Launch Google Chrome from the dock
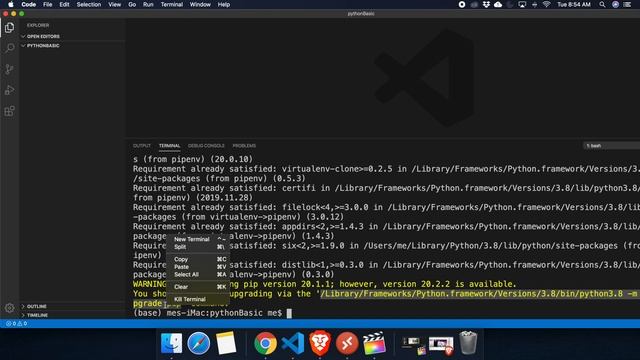This screenshot has width=640, height=360. 265,343
